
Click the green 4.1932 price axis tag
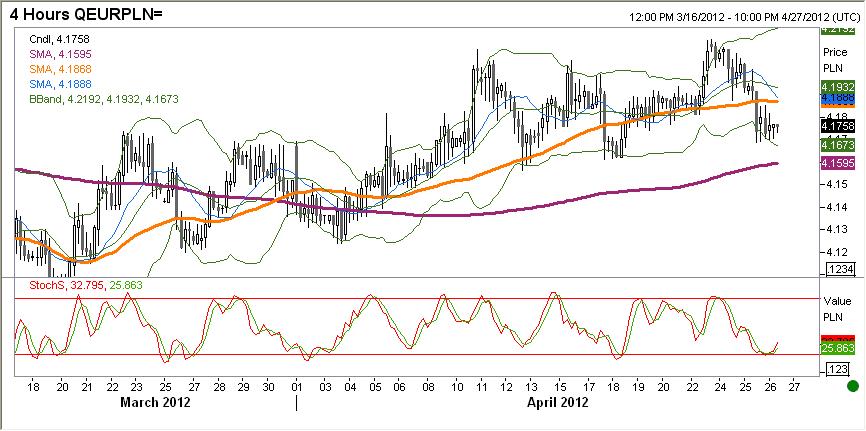pos(838,87)
